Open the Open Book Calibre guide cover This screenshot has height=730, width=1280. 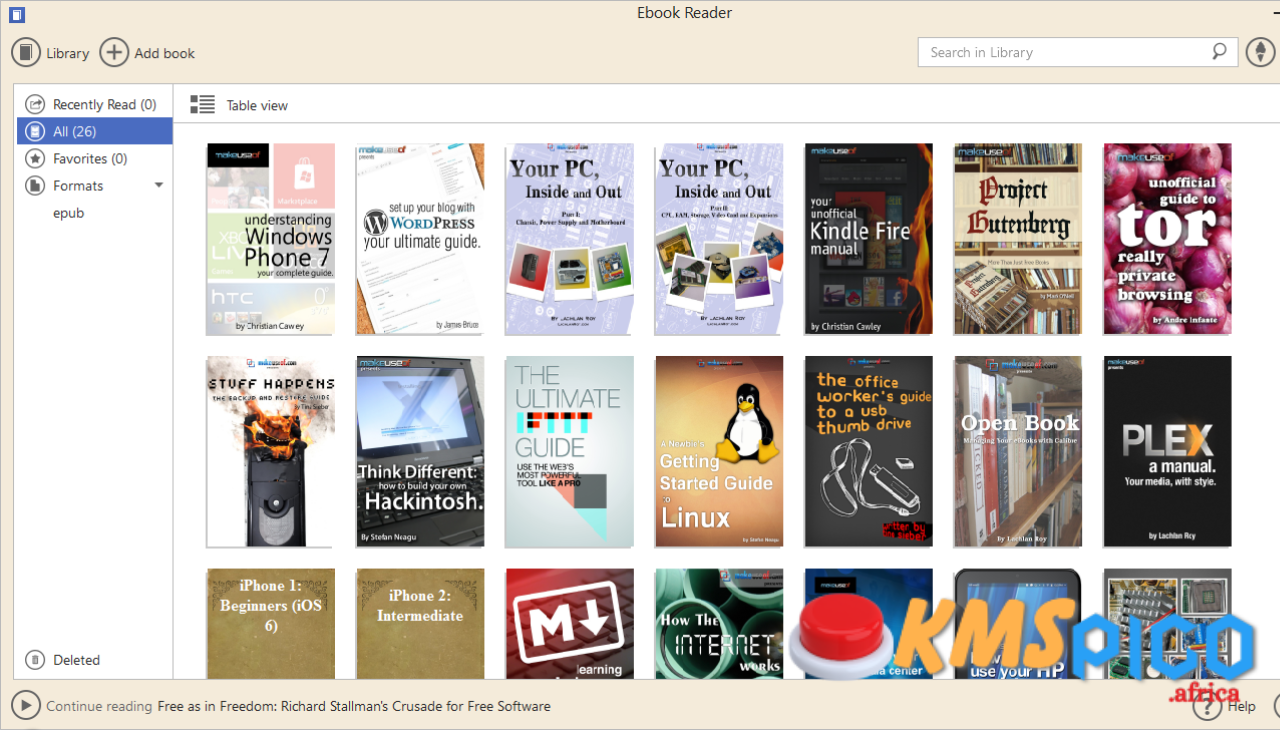tap(1018, 452)
